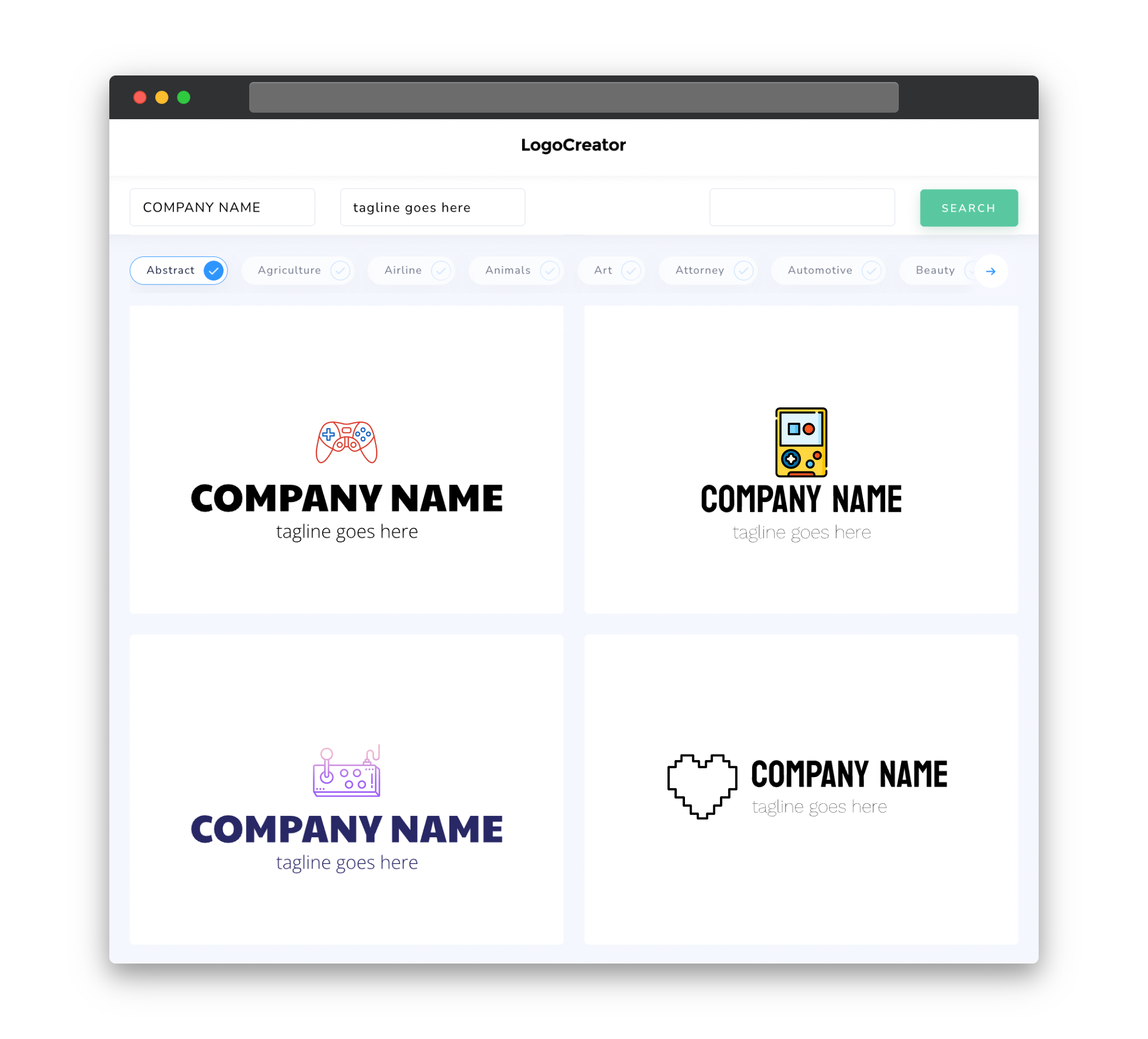Select the arcade cabinet logo template
1148x1039 pixels.
(x=347, y=791)
